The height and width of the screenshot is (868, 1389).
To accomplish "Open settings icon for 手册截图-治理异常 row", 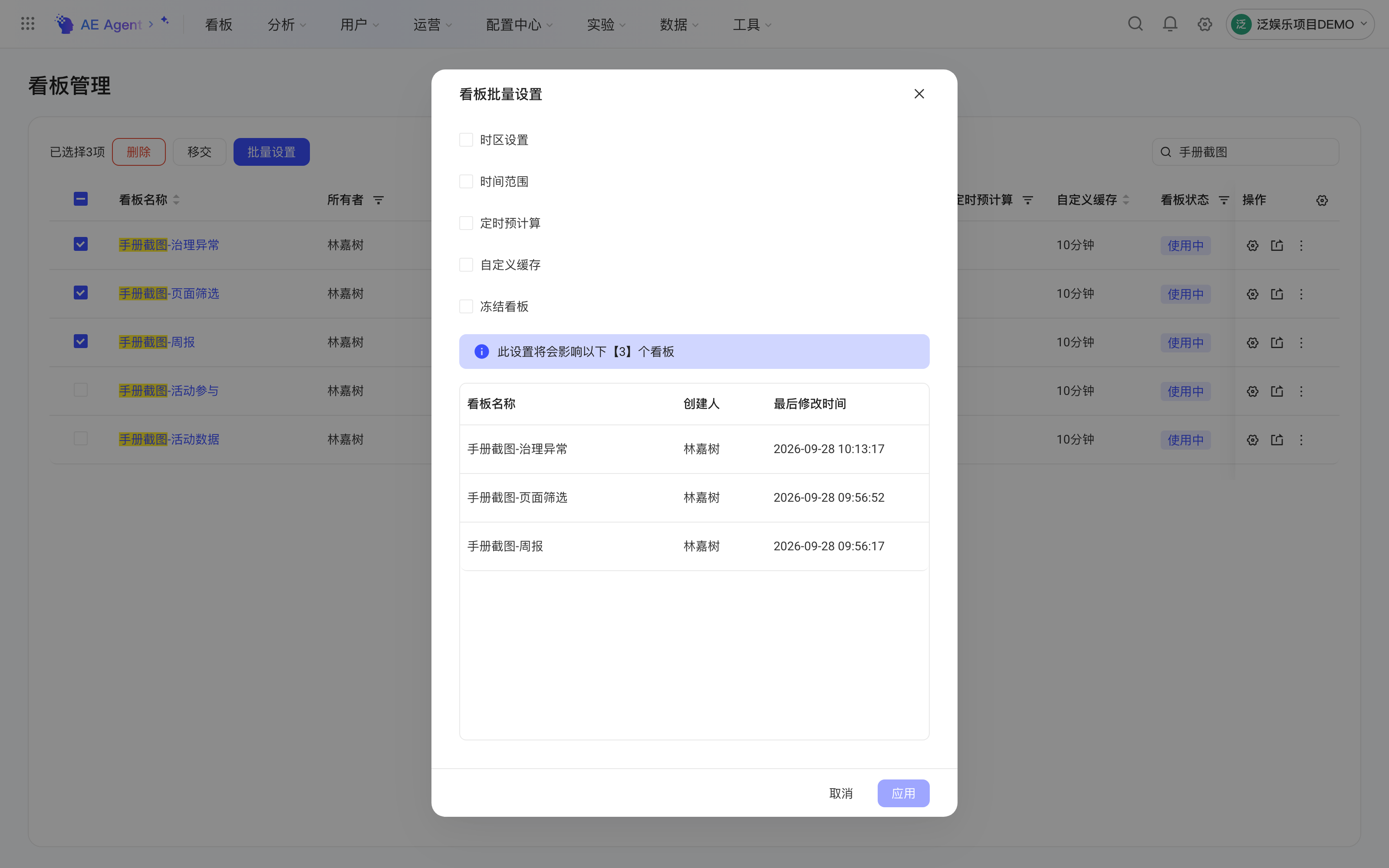I will 1252,246.
